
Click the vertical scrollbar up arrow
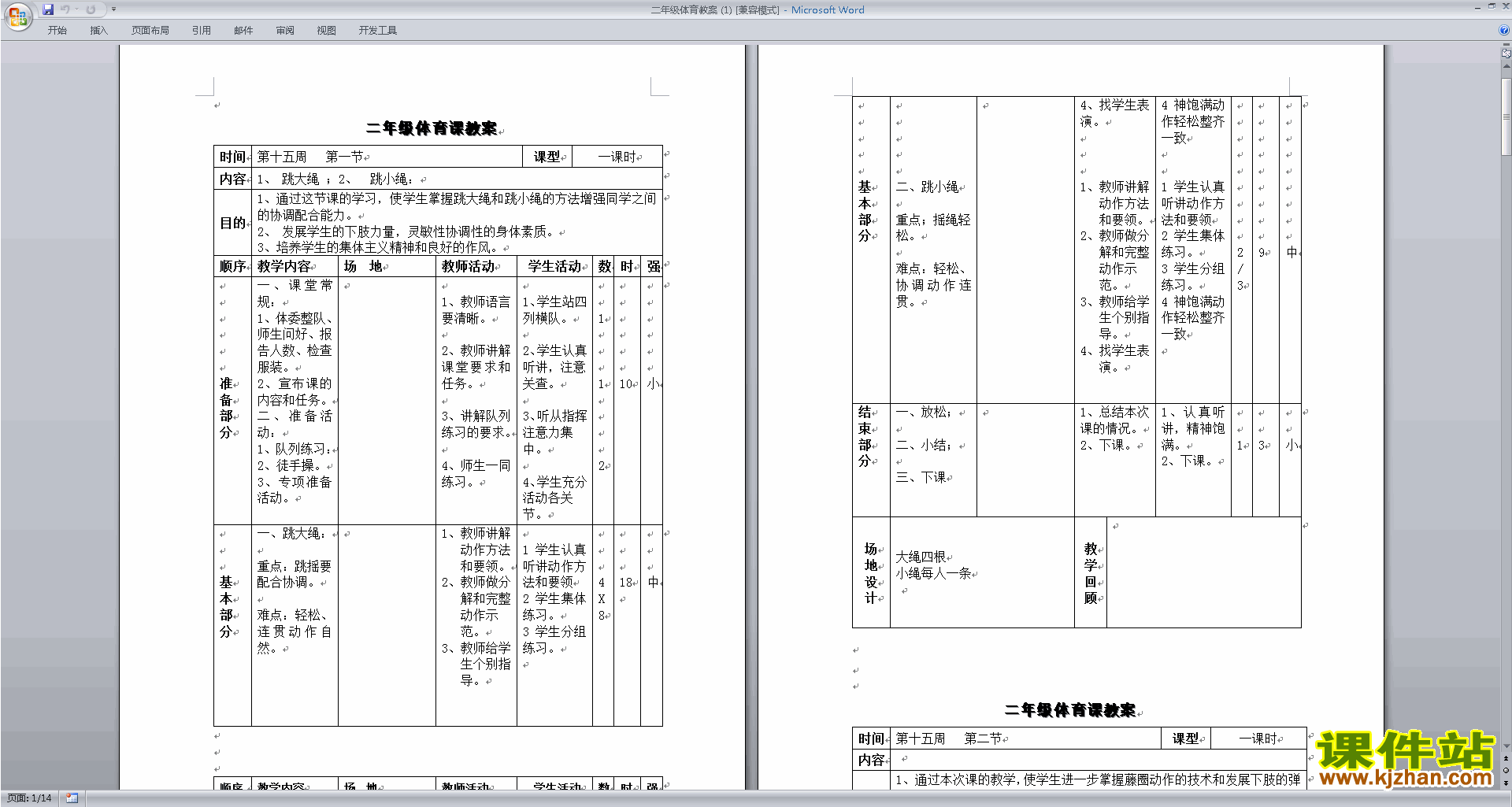pos(1506,67)
